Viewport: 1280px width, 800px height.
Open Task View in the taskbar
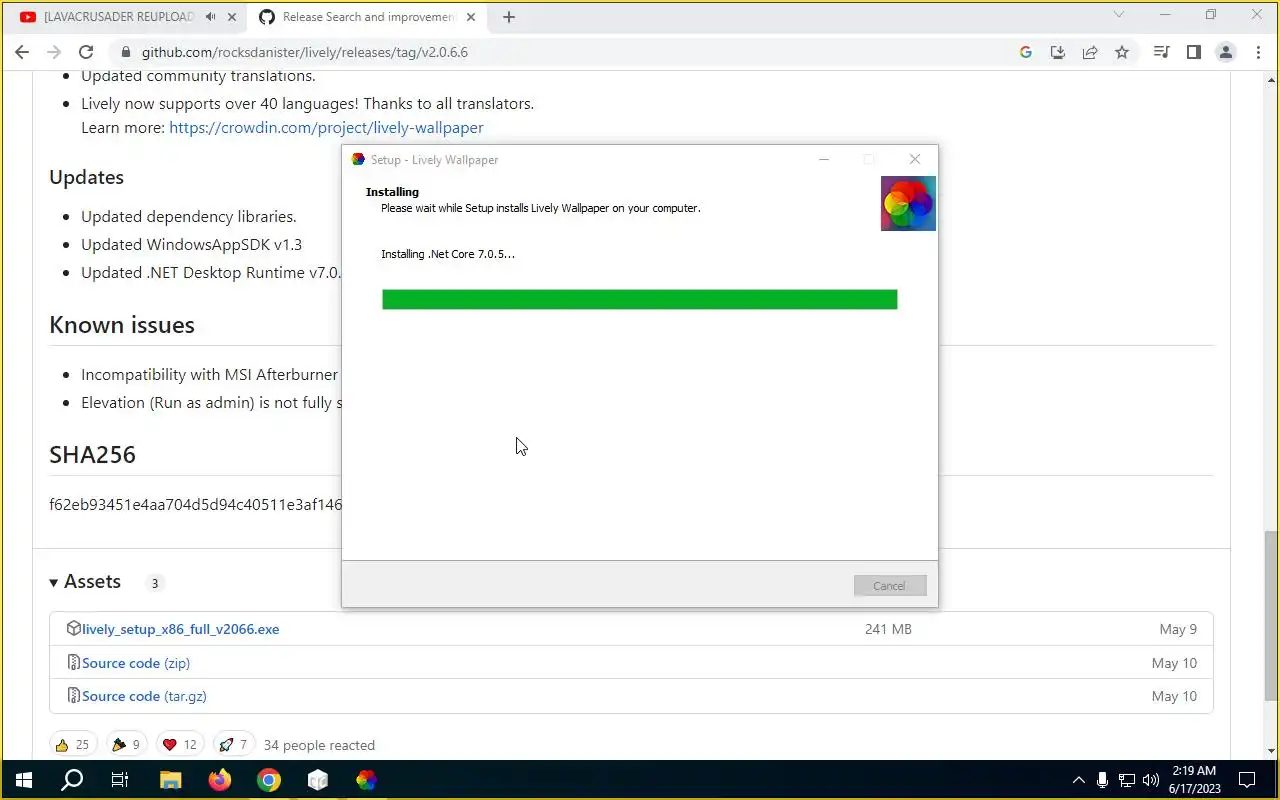120,780
